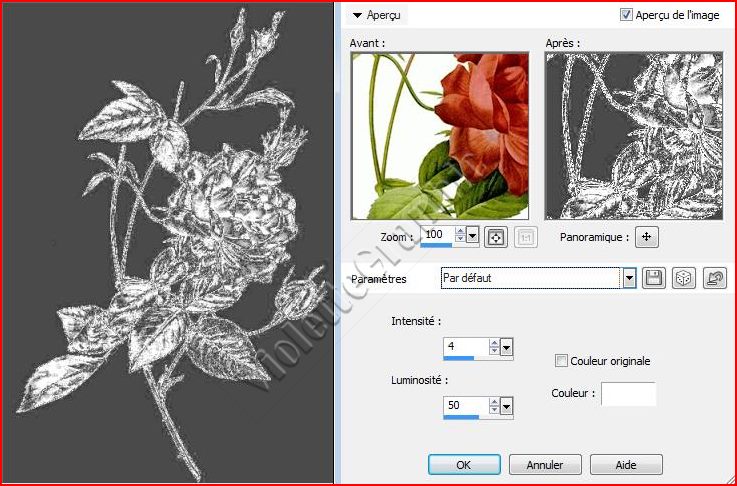Click inside the Luminosité value field
Image resolution: width=737 pixels, height=486 pixels.
465,405
